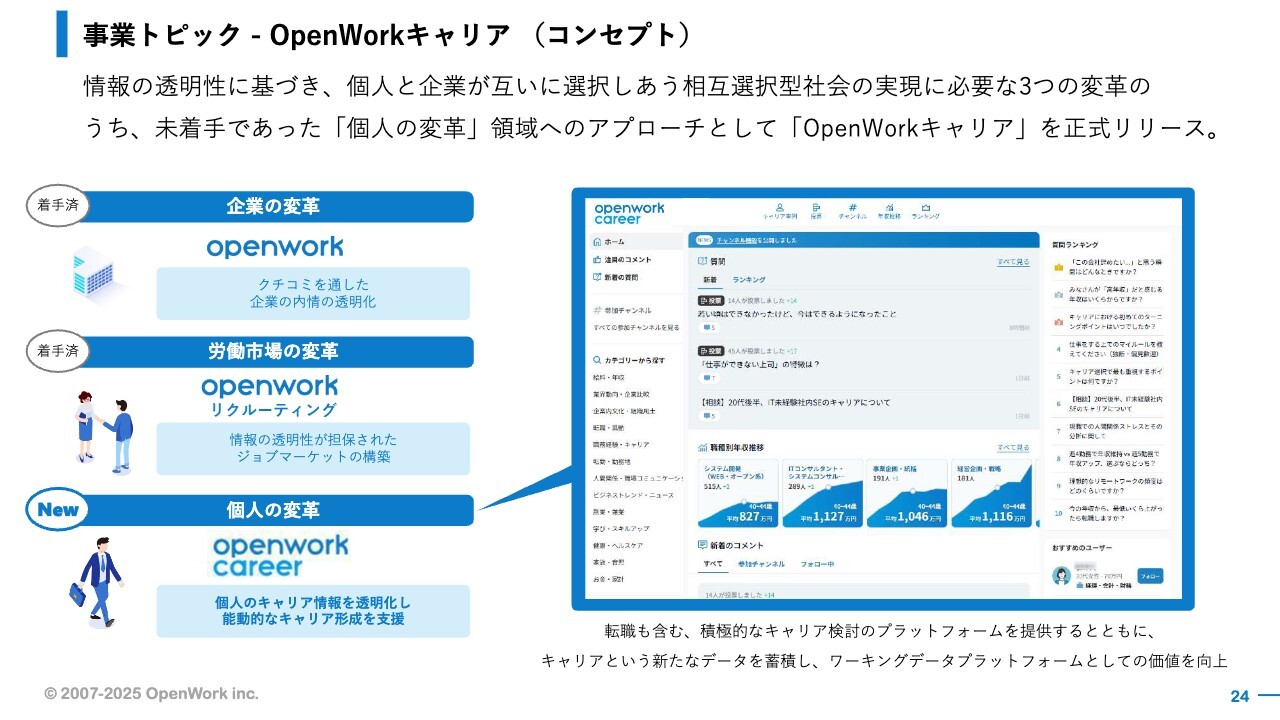
Task: Open the ITコンサルタント salary card 平均1,127万円
Action: [x=822, y=494]
